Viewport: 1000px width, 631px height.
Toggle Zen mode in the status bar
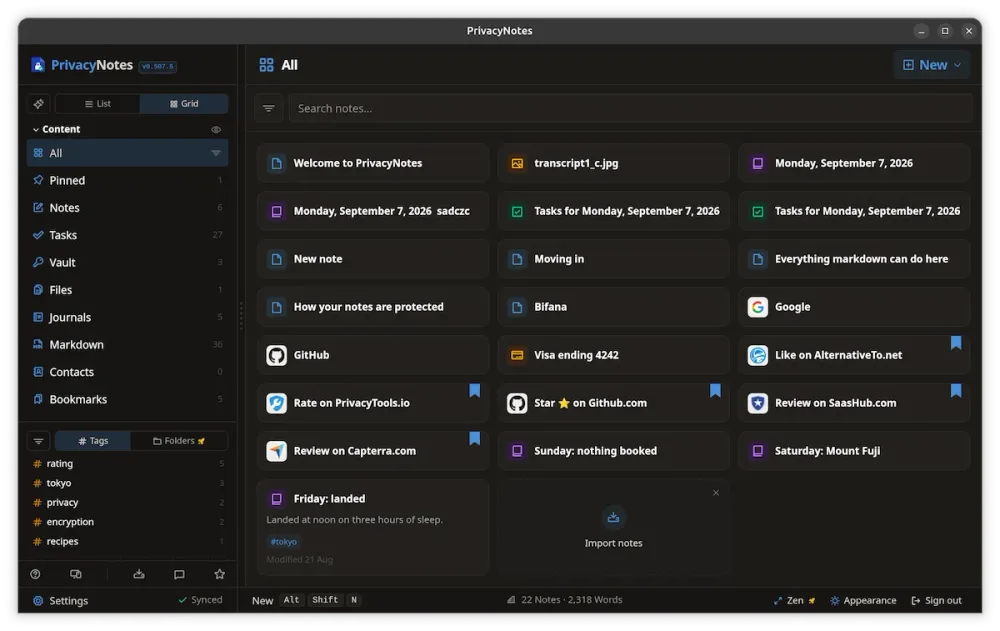pos(794,600)
